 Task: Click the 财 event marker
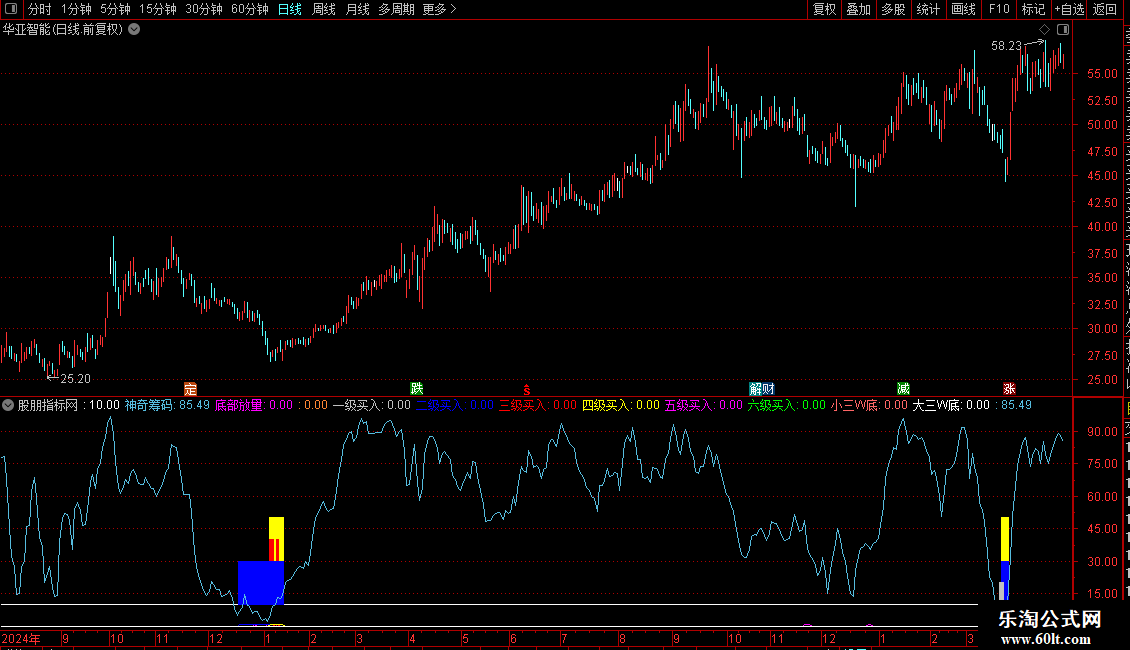point(768,389)
